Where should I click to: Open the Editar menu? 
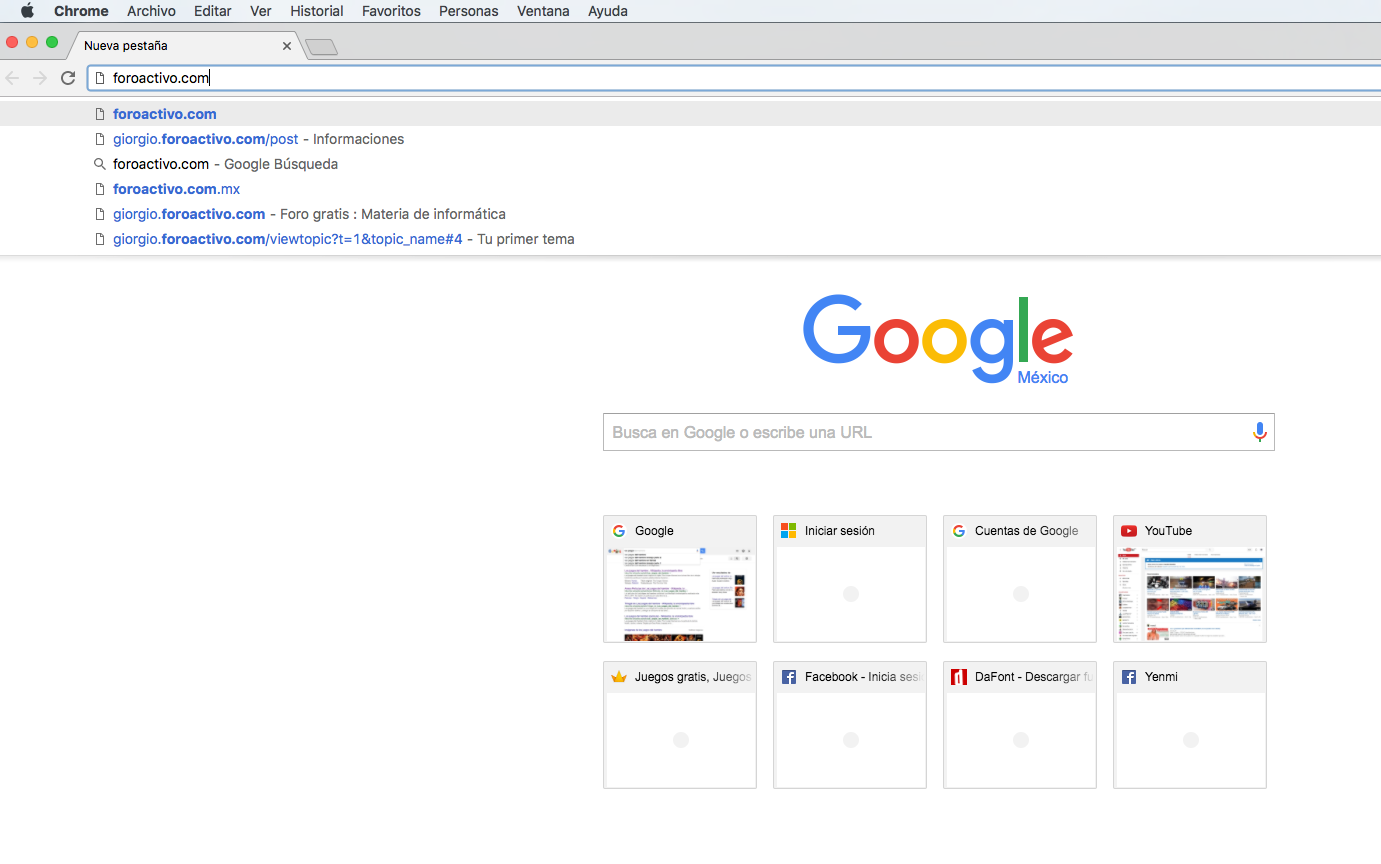[x=213, y=11]
